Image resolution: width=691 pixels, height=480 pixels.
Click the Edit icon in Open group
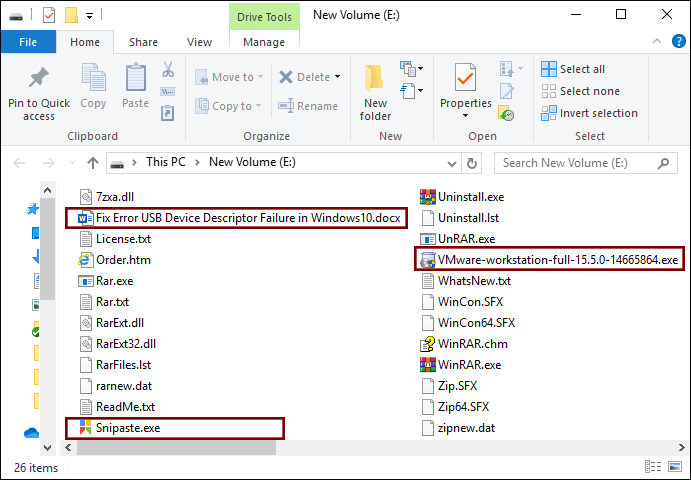[507, 91]
